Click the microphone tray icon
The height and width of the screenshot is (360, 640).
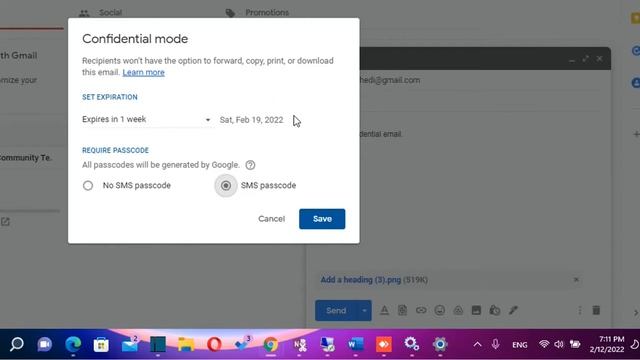pos(496,344)
